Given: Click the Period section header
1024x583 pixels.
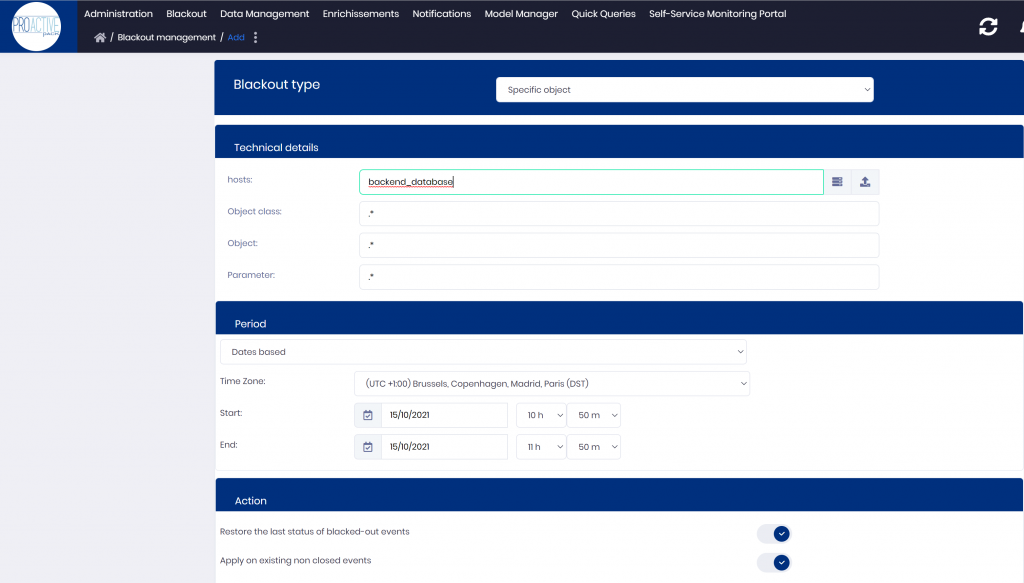Looking at the screenshot, I should coord(619,318).
